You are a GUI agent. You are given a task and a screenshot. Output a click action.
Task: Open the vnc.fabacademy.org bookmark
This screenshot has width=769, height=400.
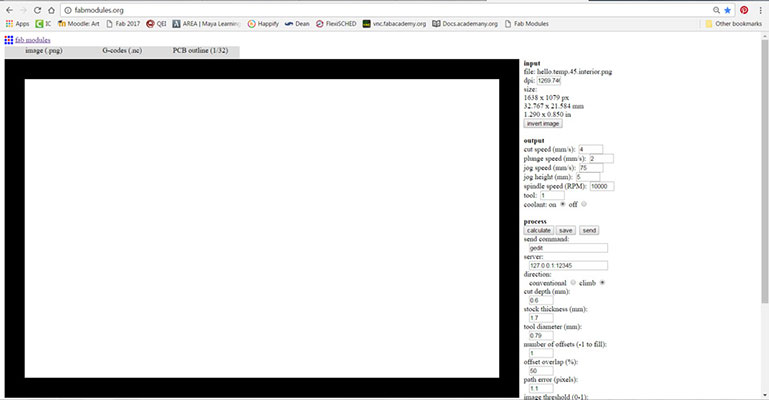(394, 24)
